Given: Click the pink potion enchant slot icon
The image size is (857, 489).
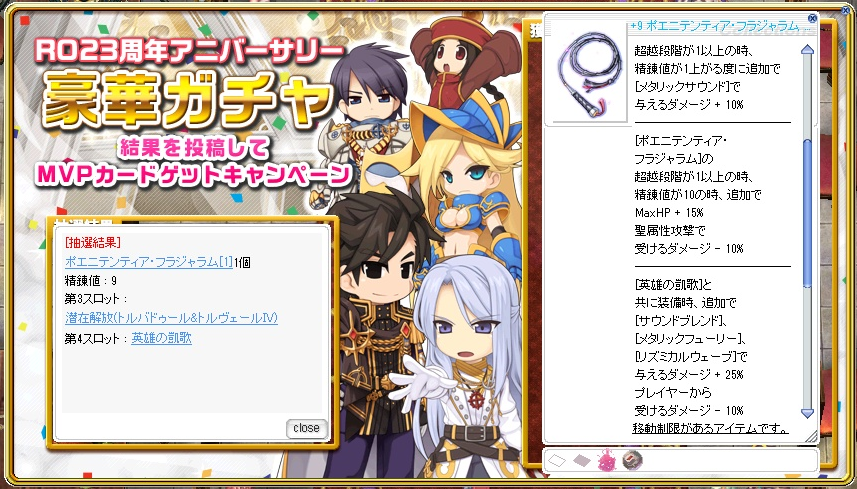Looking at the screenshot, I should point(606,461).
